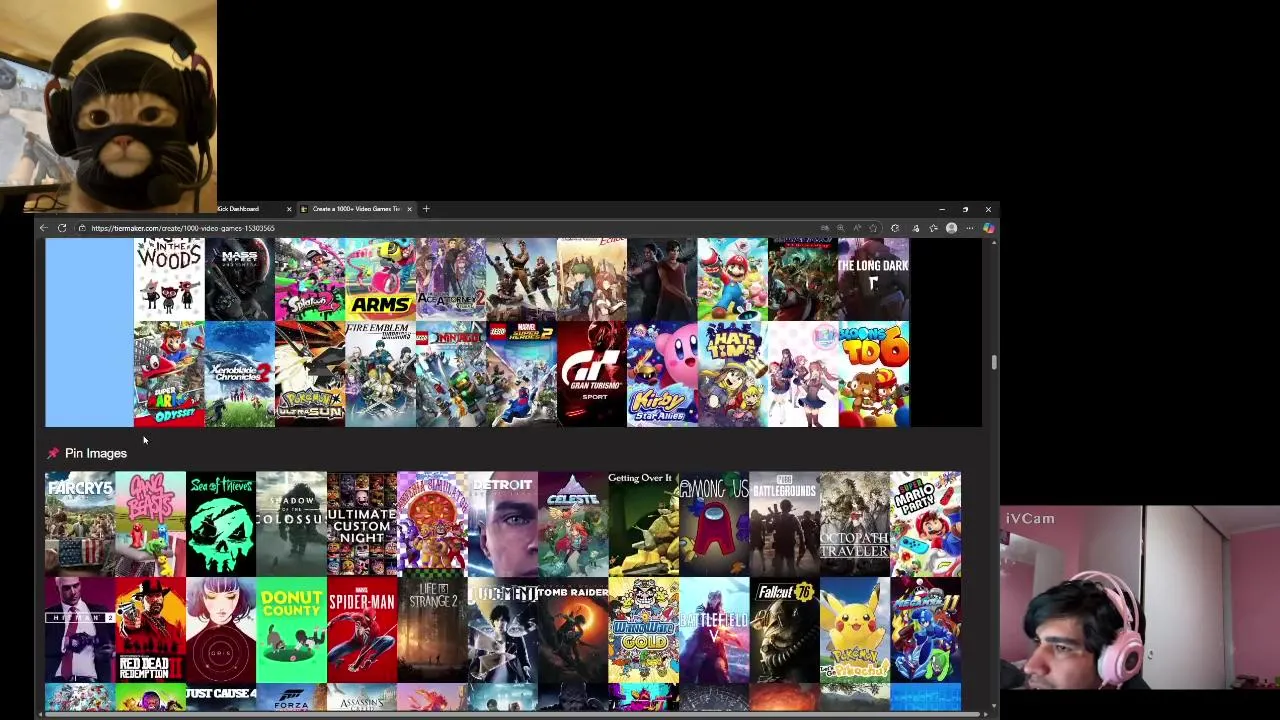This screenshot has width=1280, height=720.
Task: Pick the Ultimate Custom Night image
Action: pyautogui.click(x=362, y=524)
